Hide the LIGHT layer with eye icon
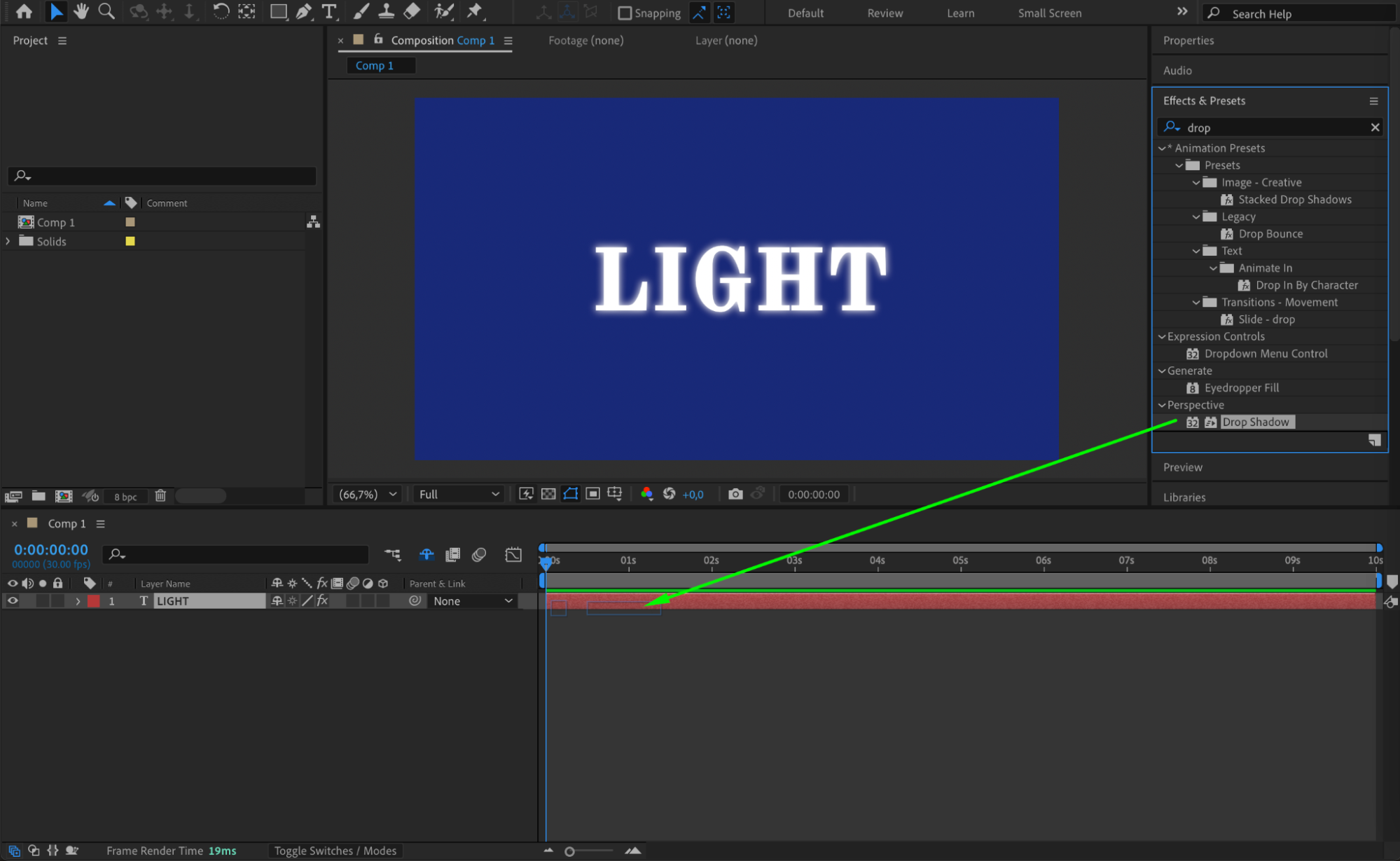The image size is (1400, 861). tap(13, 601)
